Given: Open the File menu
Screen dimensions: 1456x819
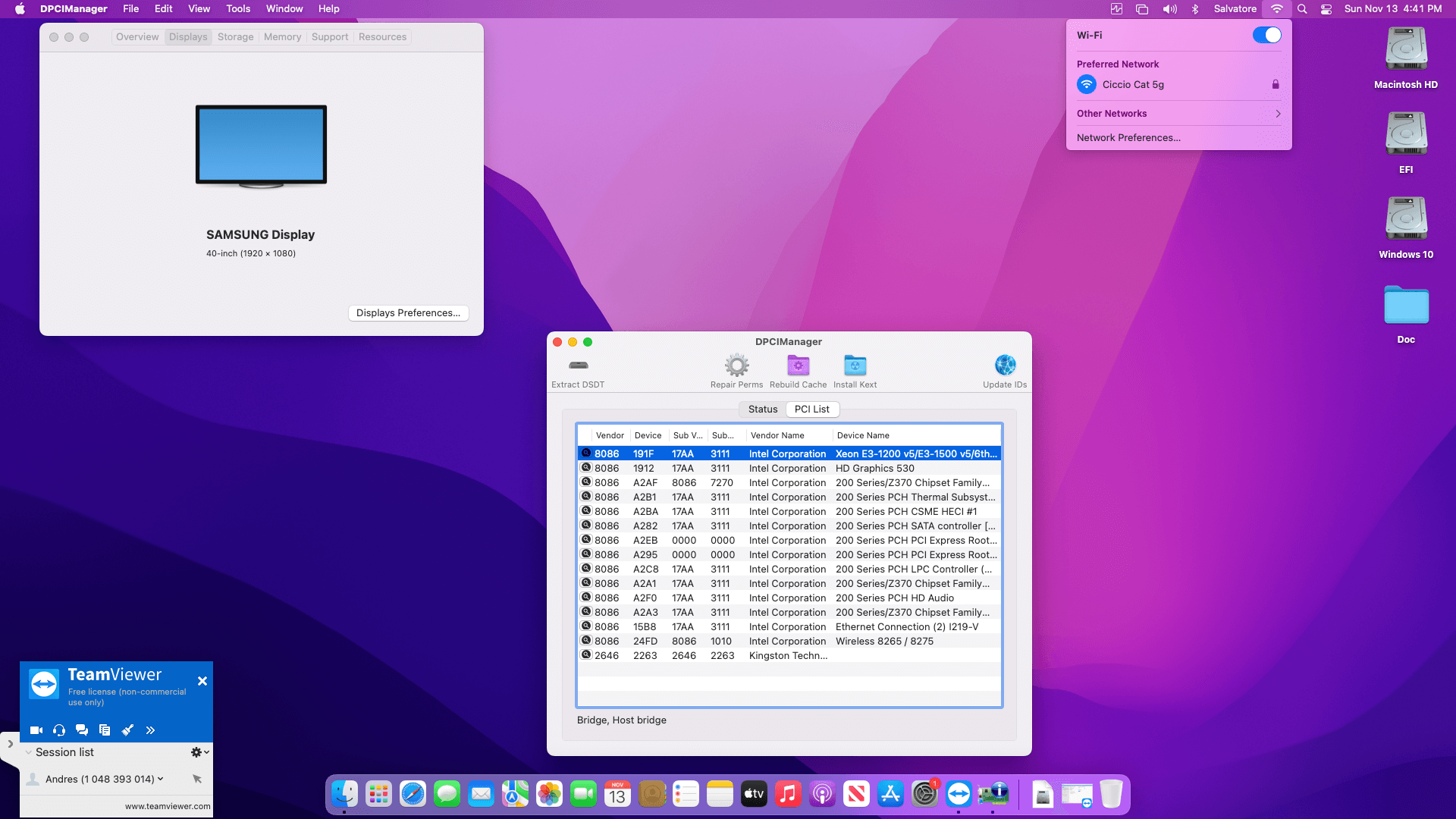Looking at the screenshot, I should pyautogui.click(x=131, y=9).
